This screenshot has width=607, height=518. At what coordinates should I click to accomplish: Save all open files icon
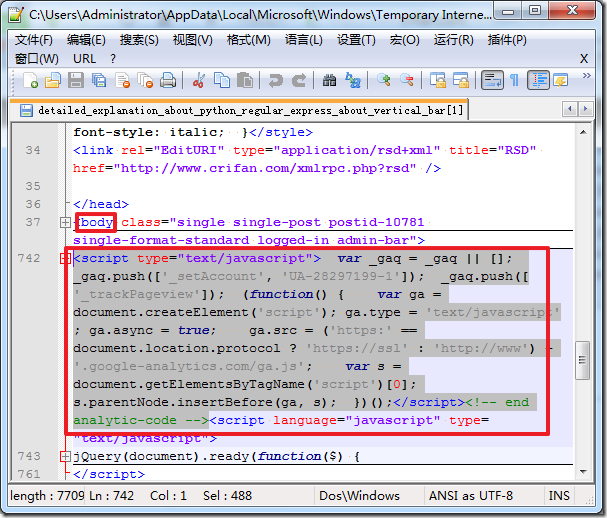point(99,81)
